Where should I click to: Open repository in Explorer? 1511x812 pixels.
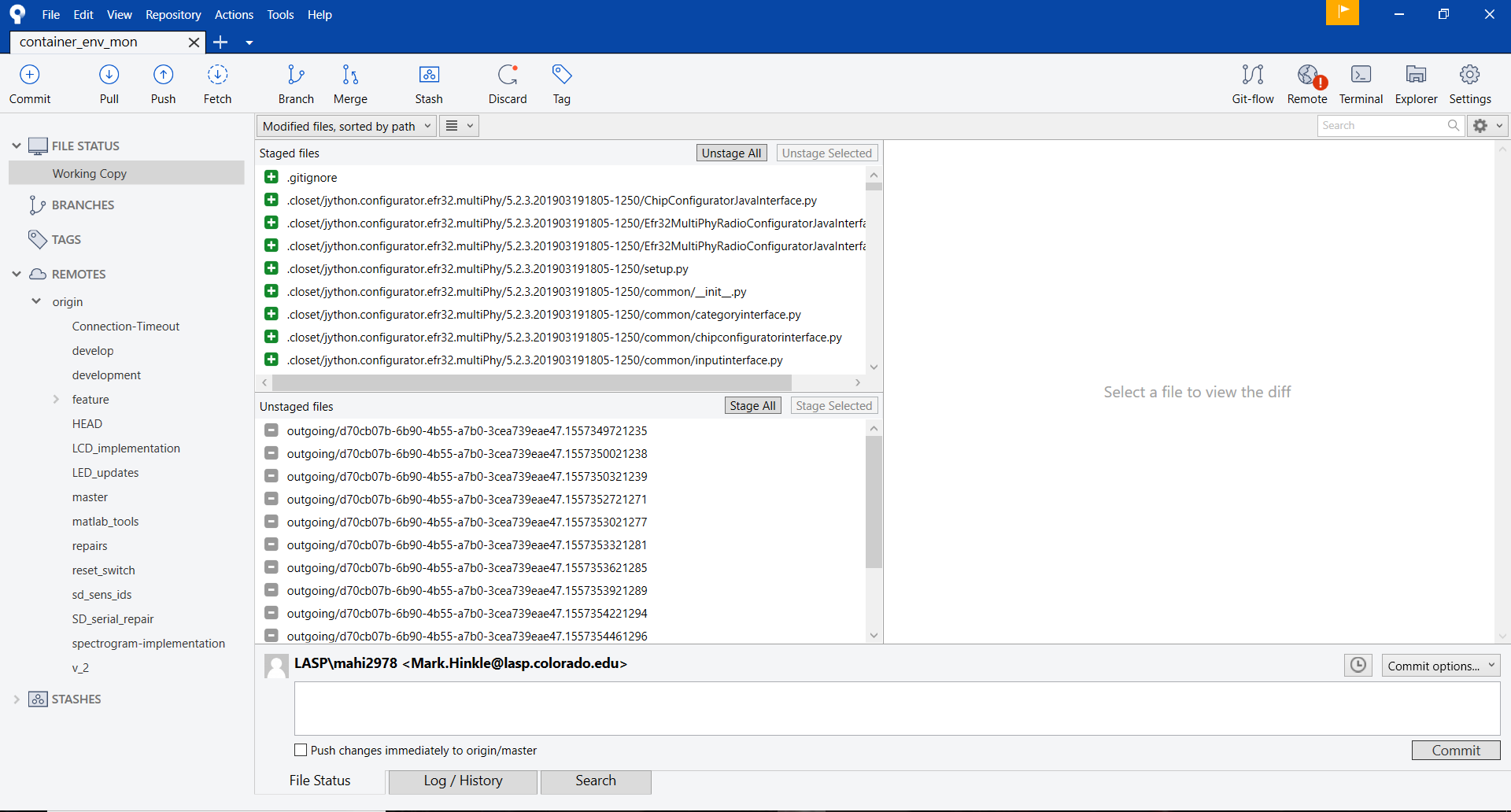[1416, 83]
